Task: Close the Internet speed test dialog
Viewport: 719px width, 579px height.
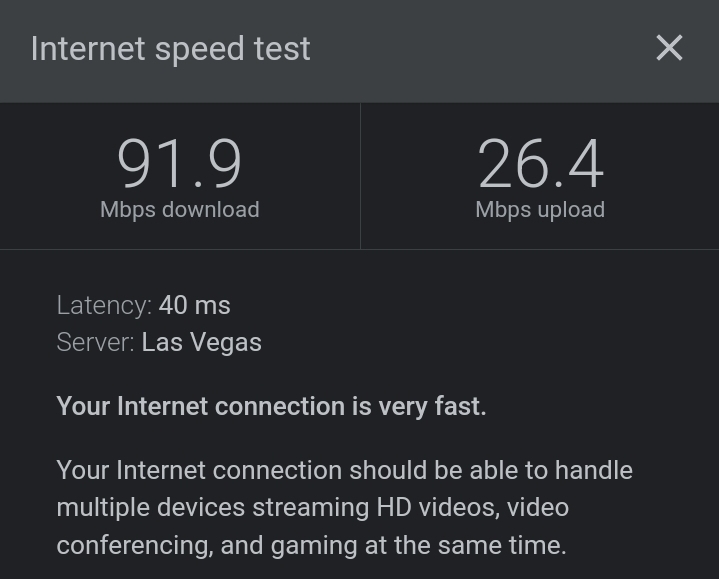Action: click(669, 48)
